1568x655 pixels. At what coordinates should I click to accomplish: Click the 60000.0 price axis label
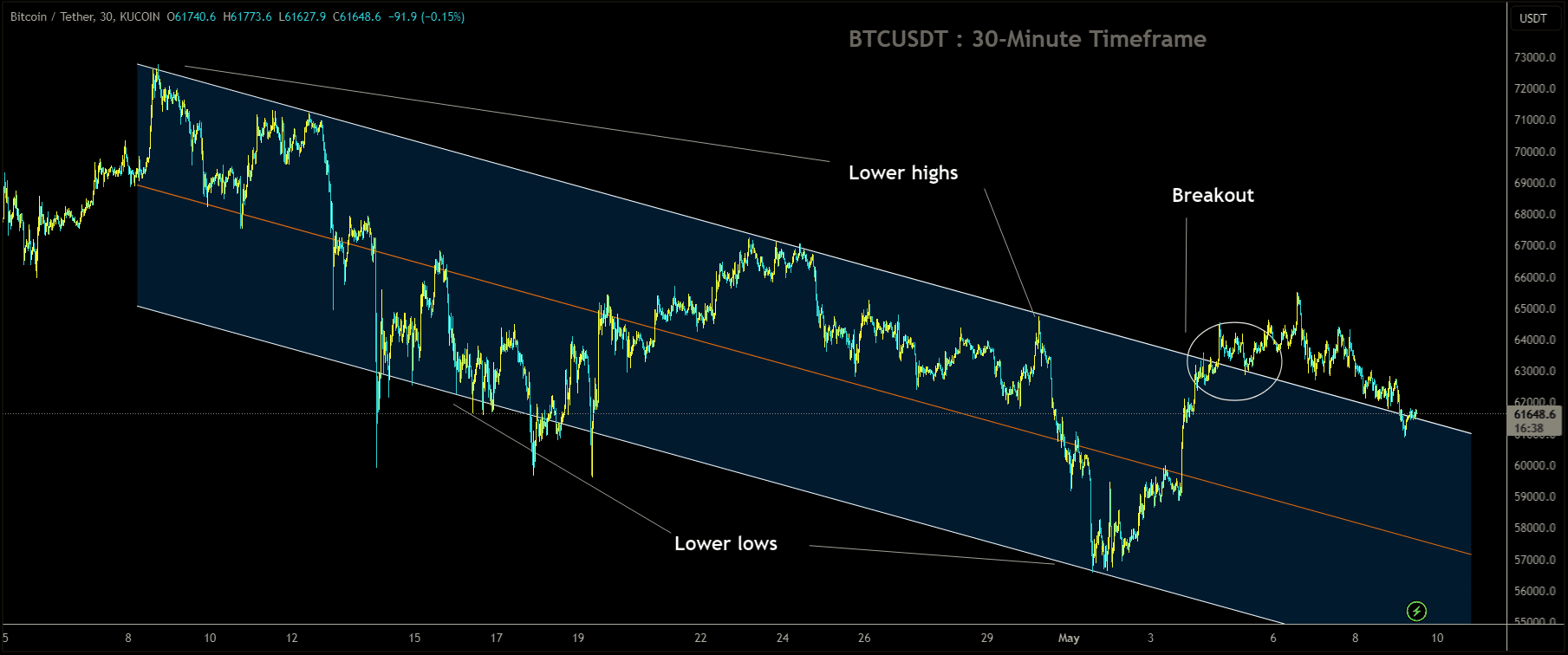(1535, 465)
